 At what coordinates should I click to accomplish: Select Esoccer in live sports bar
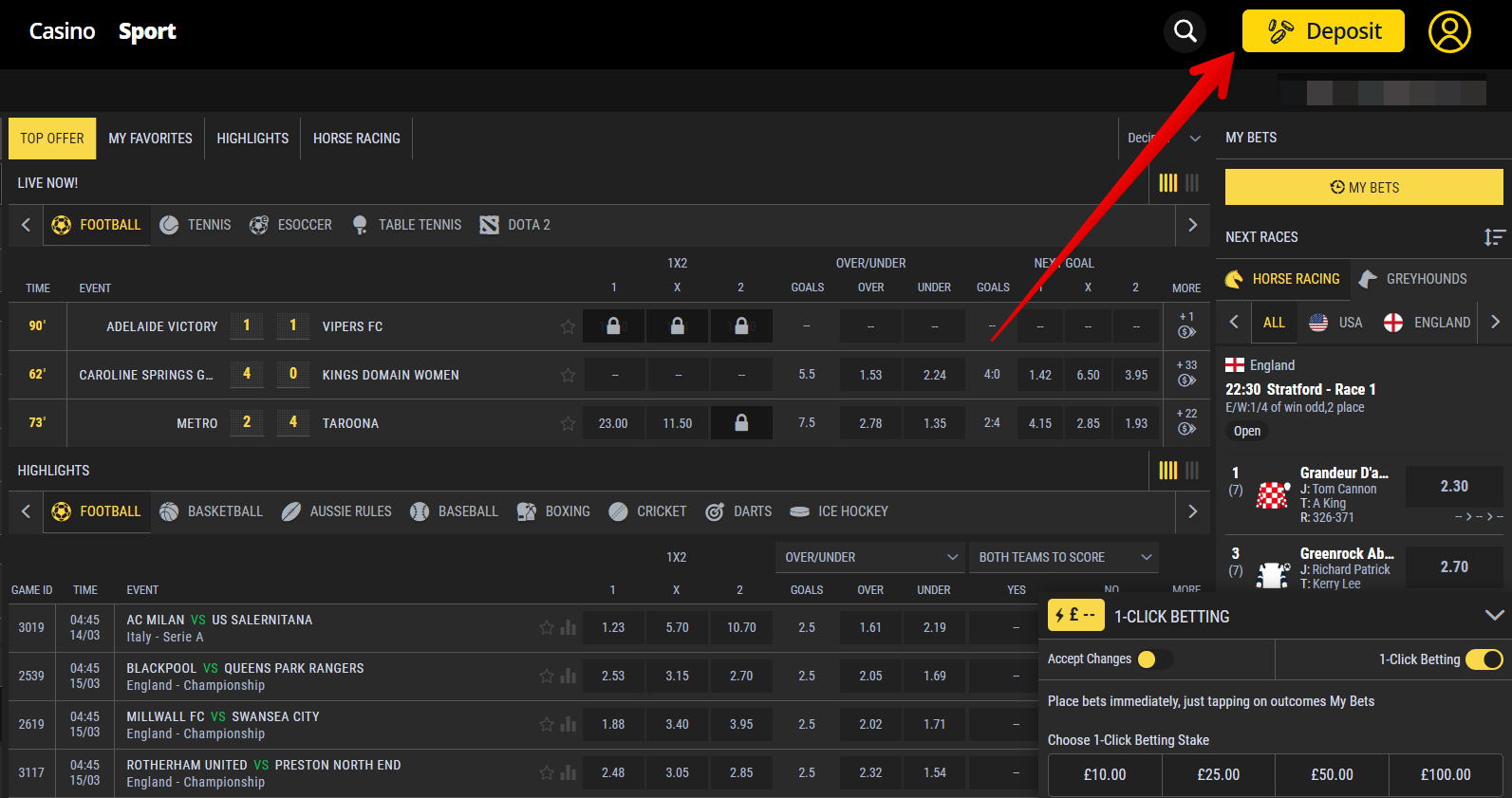pyautogui.click(x=290, y=225)
